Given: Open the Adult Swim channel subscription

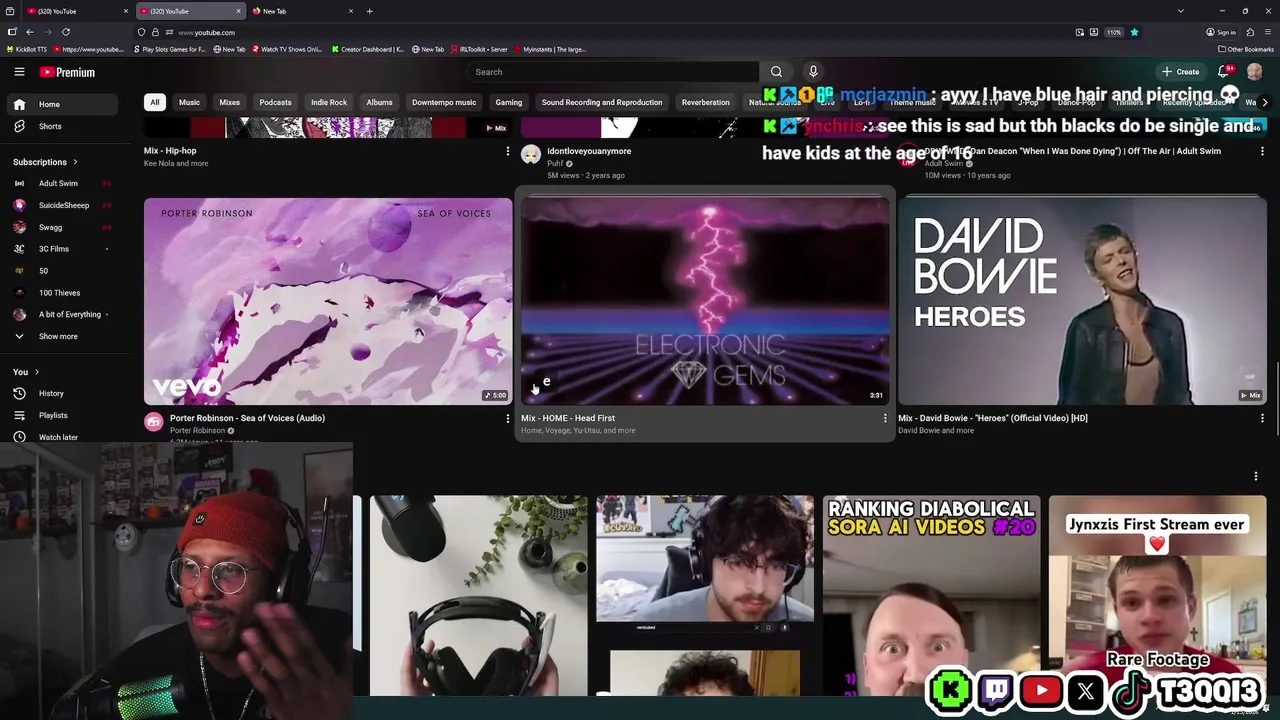Looking at the screenshot, I should pyautogui.click(x=64, y=183).
